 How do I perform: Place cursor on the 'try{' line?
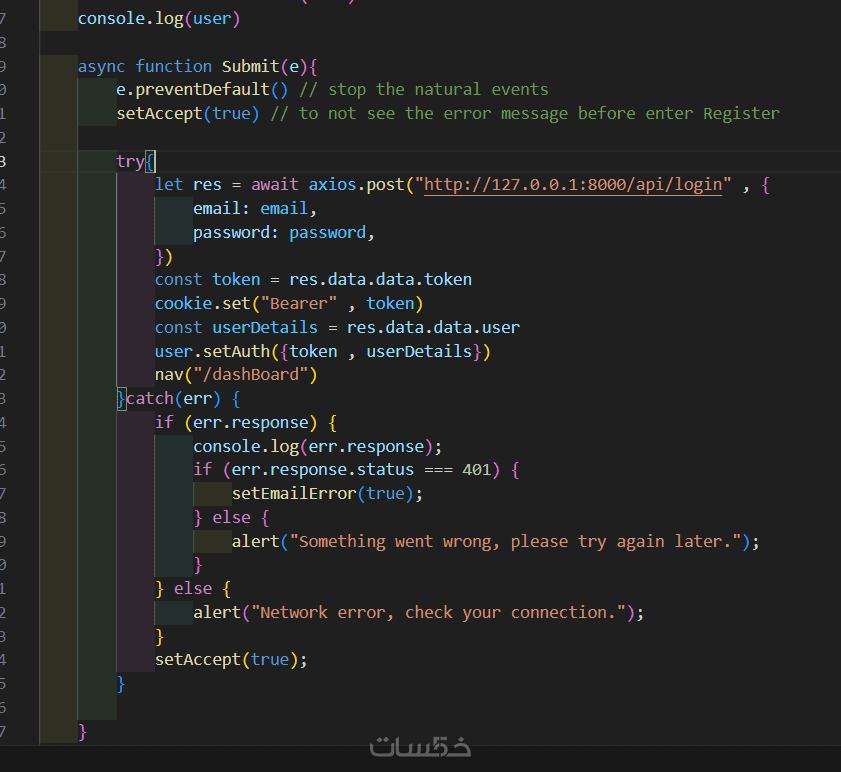coord(136,161)
